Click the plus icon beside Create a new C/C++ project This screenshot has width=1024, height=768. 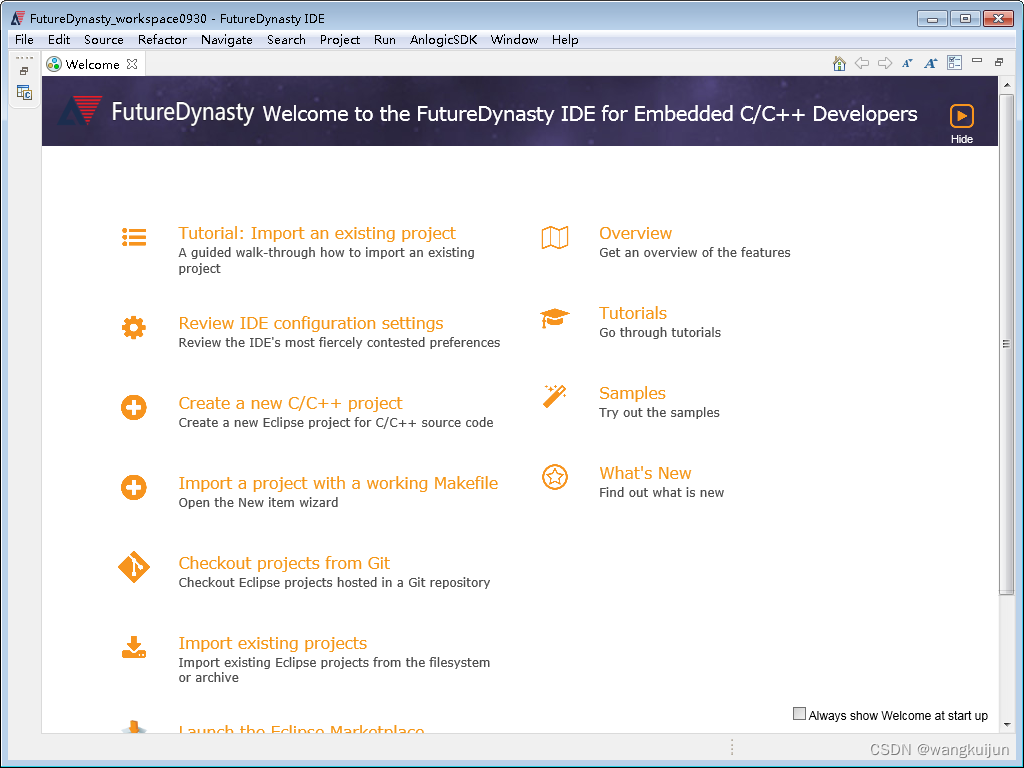(134, 408)
